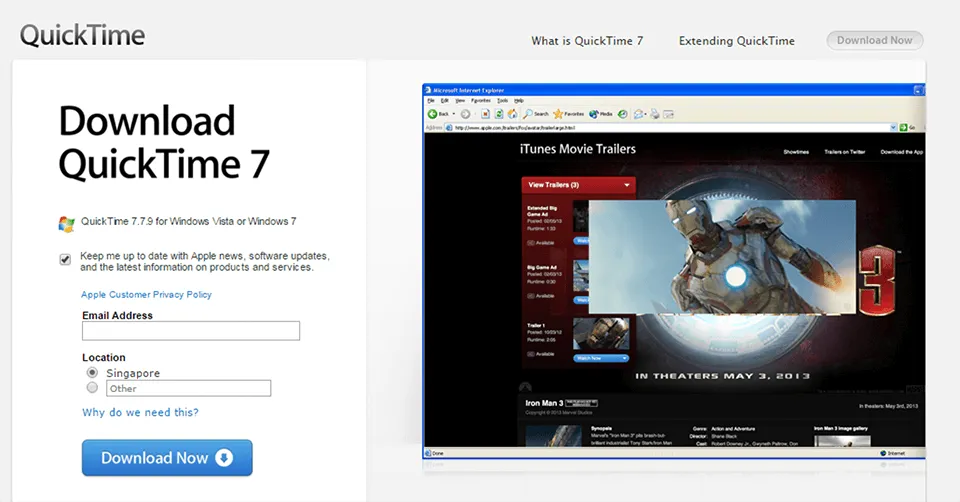Click the QuickTime 7.7.9 for Windows text
Image resolution: width=960 pixels, height=502 pixels.
[x=189, y=222]
